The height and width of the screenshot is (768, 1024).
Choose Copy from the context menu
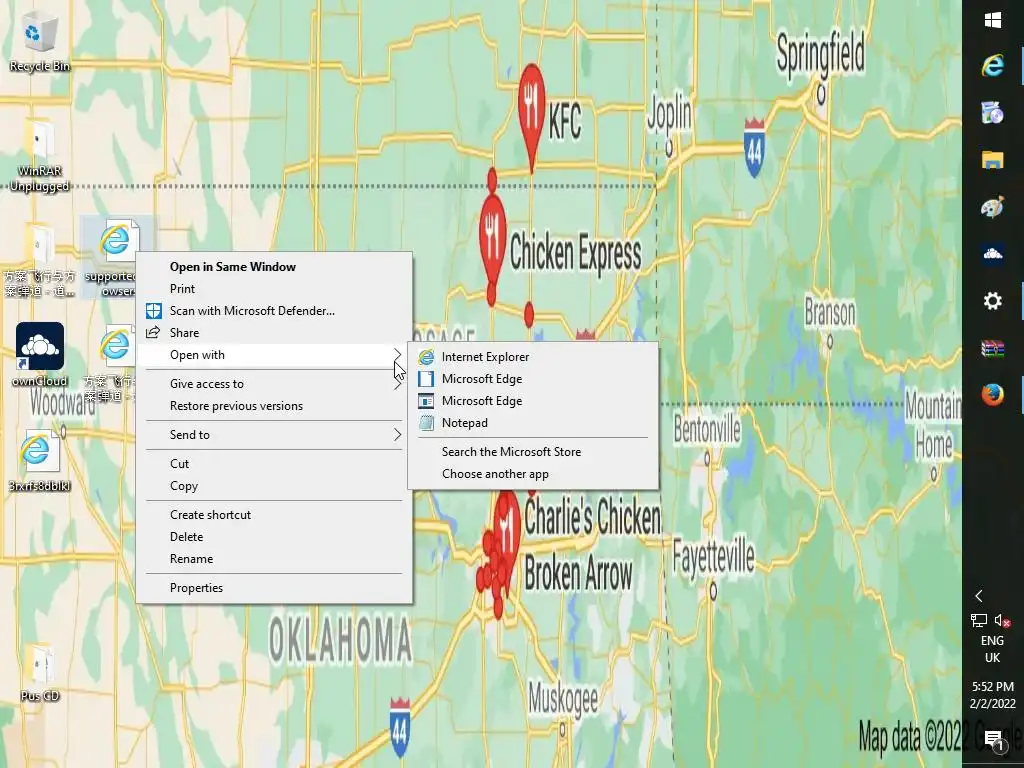(274, 486)
